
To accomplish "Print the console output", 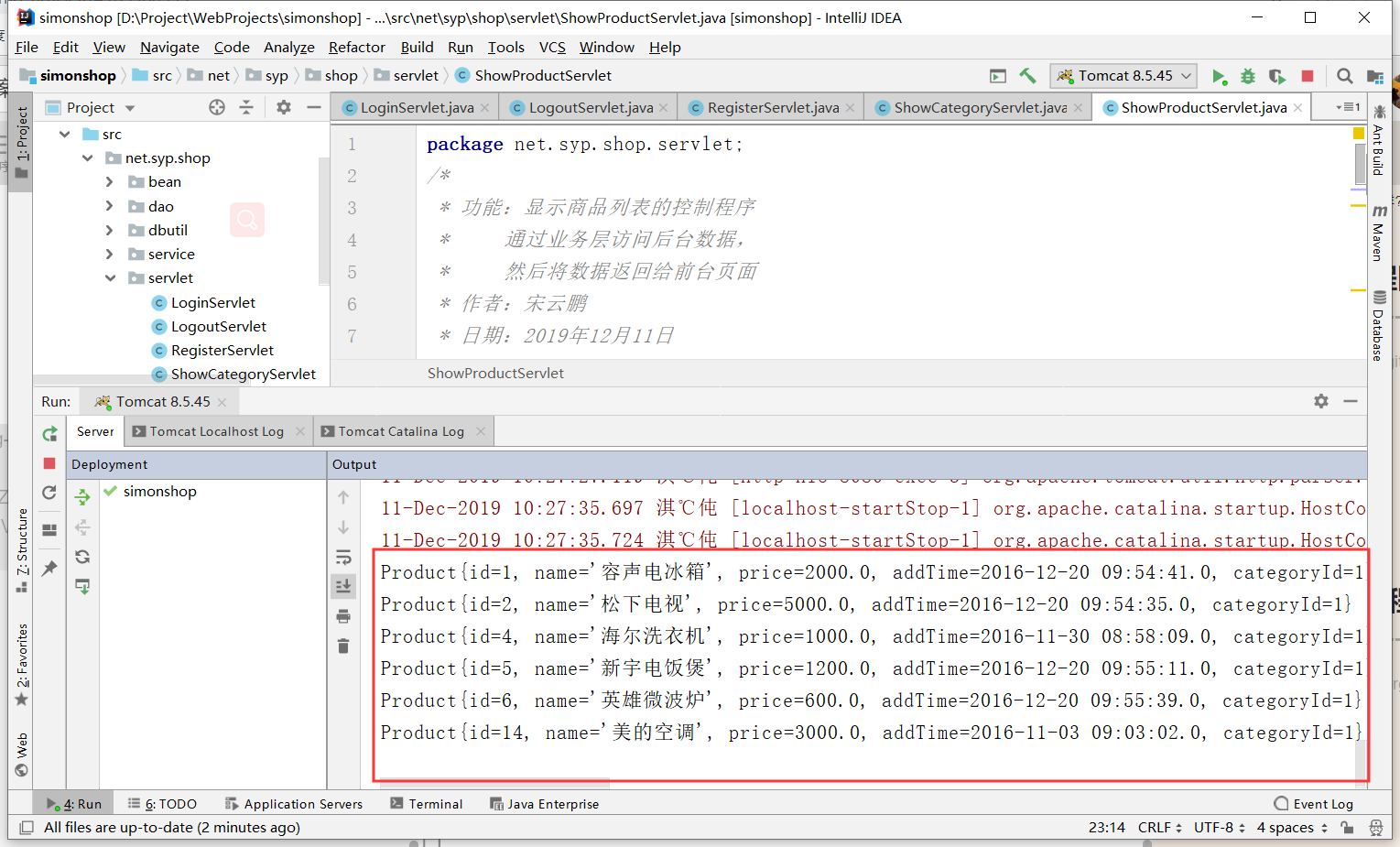I will pos(343,616).
